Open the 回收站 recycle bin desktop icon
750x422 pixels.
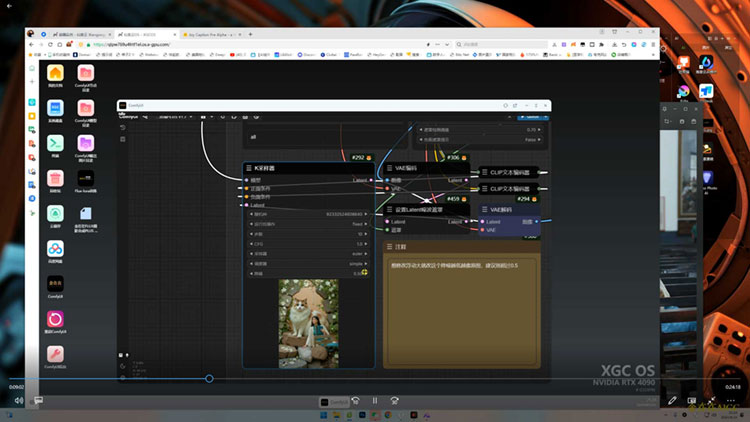[x=55, y=178]
